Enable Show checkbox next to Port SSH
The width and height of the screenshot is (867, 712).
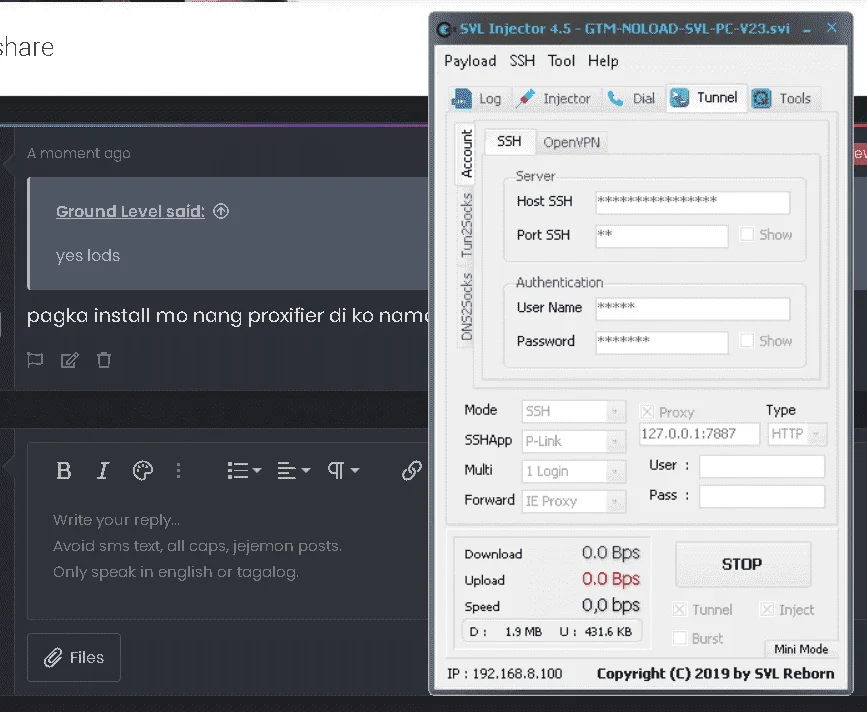(746, 234)
